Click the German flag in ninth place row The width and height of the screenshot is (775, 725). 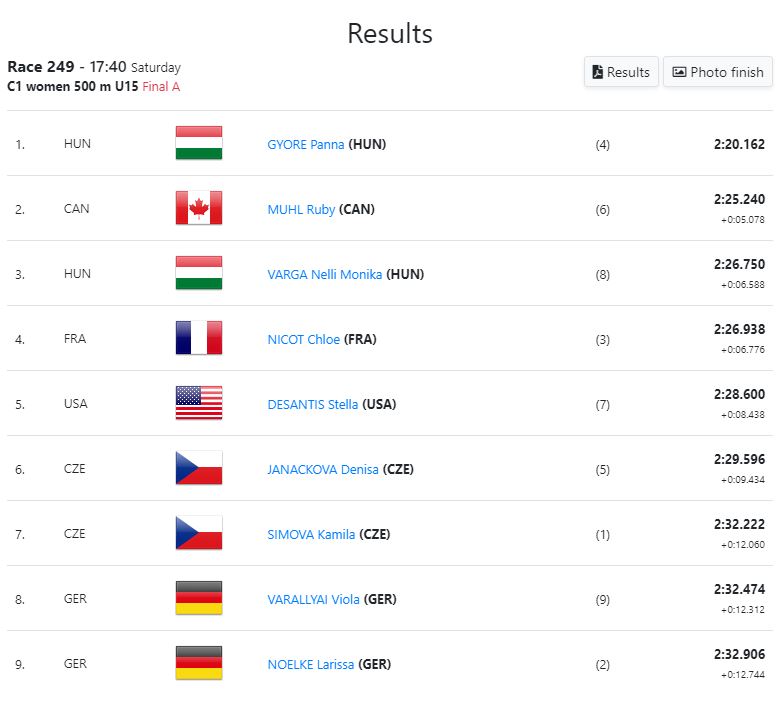tap(199, 663)
